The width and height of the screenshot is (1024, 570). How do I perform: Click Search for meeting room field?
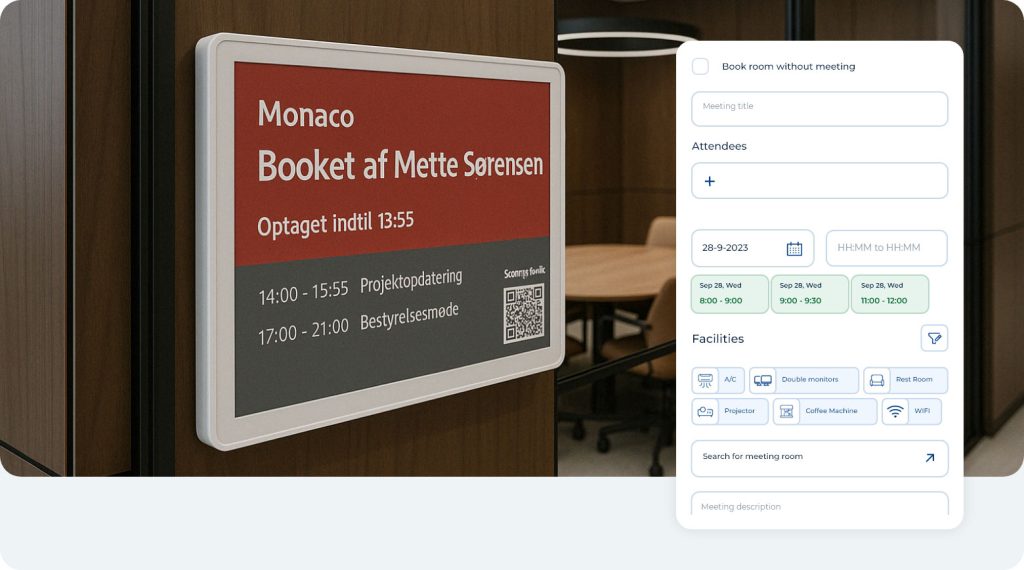click(820, 458)
